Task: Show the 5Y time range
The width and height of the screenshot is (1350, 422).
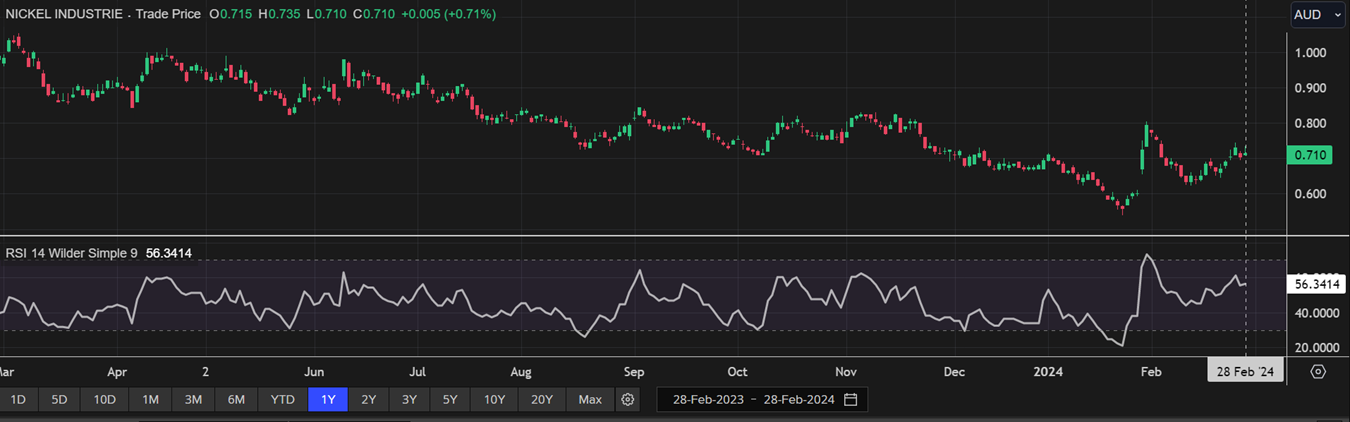Action: point(450,400)
